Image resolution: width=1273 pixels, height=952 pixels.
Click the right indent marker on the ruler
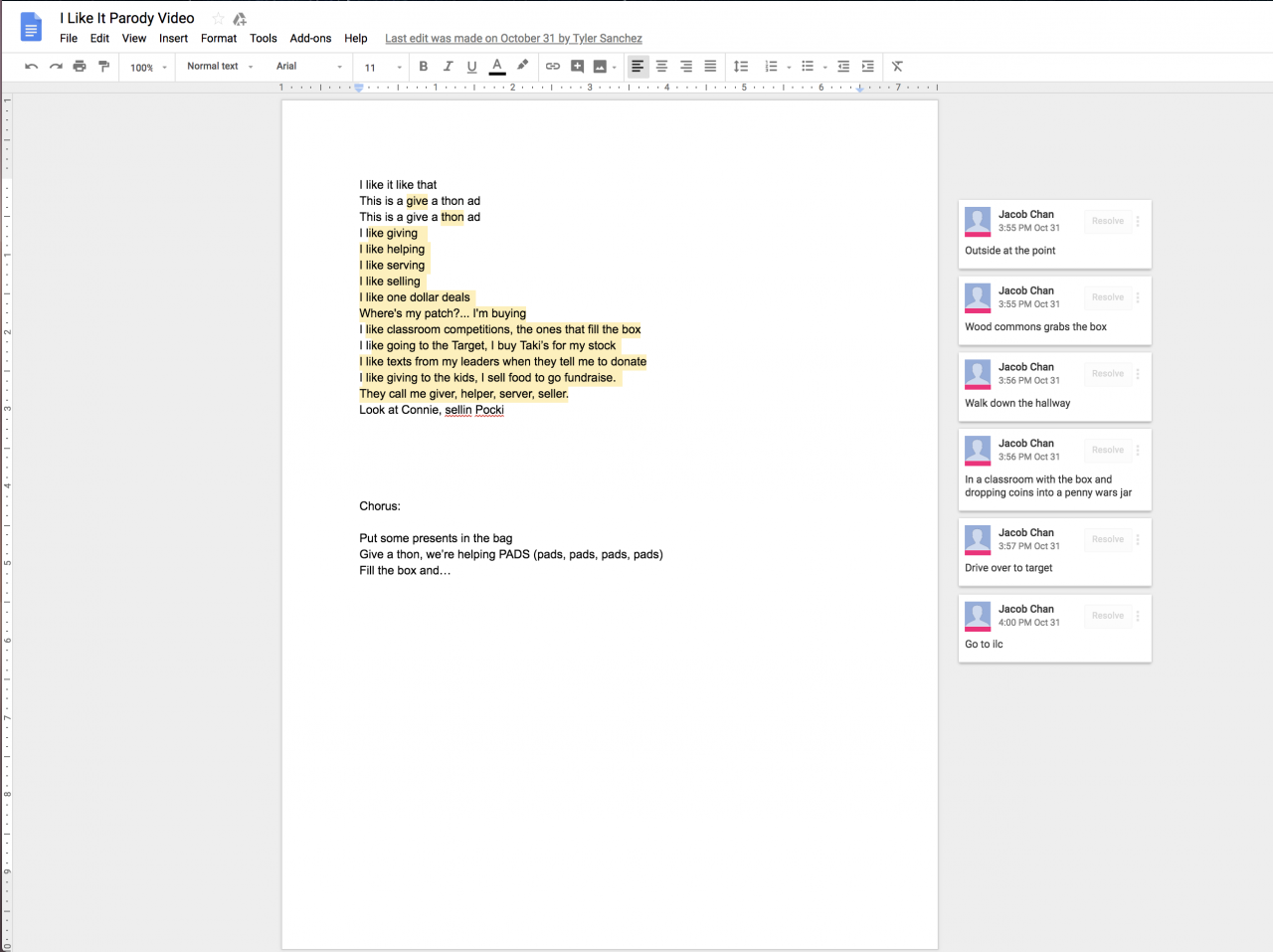click(x=860, y=89)
